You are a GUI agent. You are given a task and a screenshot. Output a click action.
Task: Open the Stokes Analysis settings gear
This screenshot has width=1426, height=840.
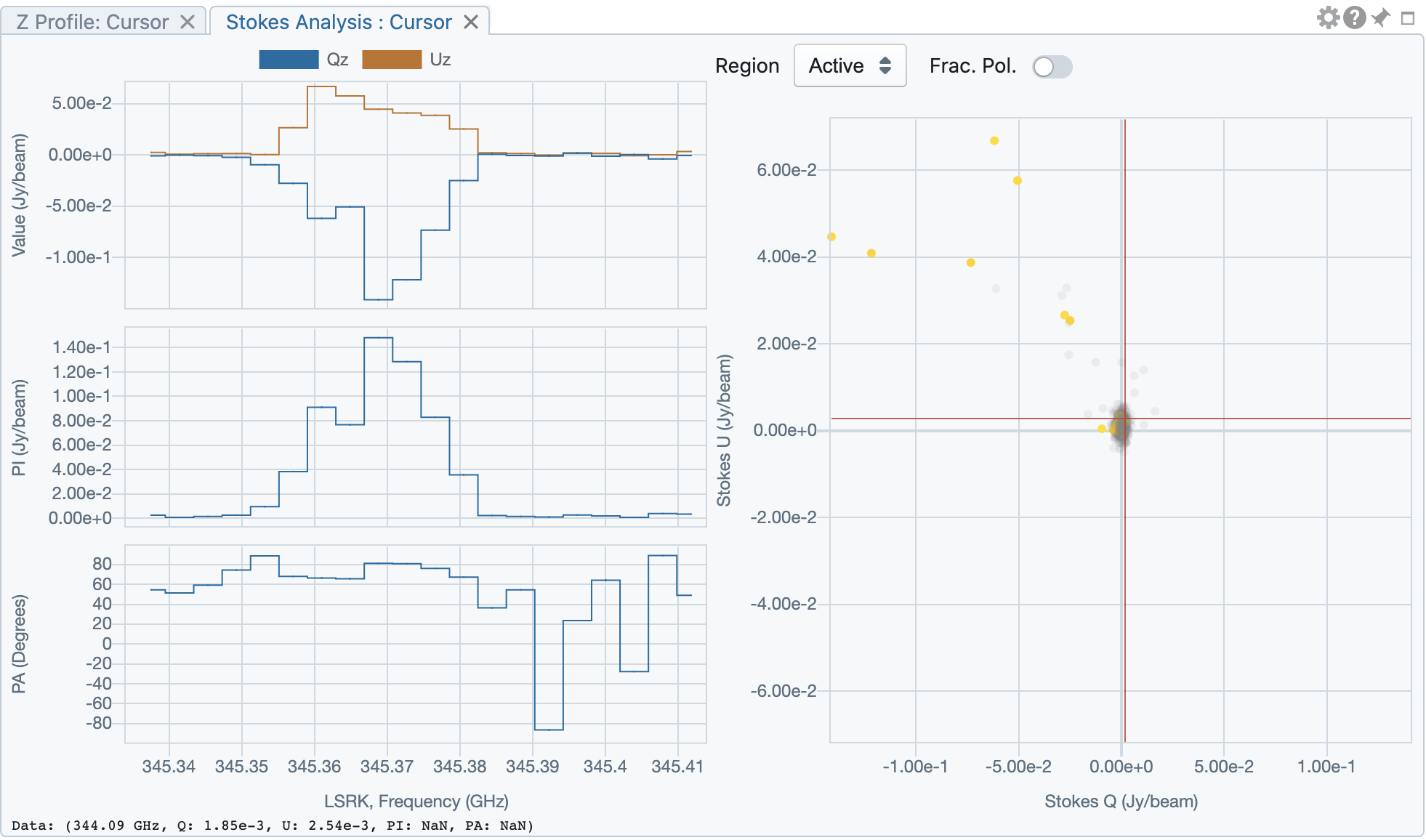click(x=1328, y=17)
